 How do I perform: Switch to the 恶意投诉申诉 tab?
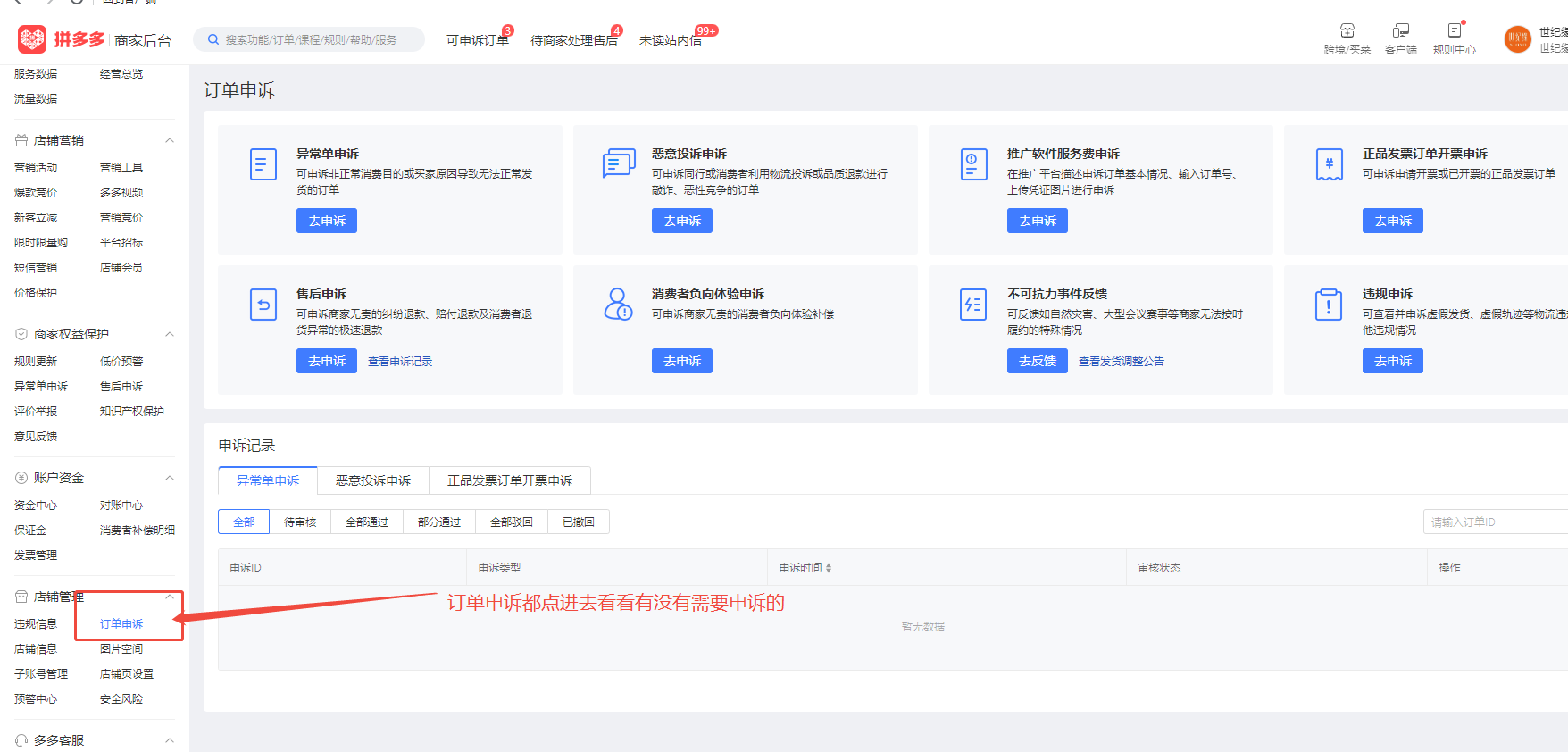373,480
